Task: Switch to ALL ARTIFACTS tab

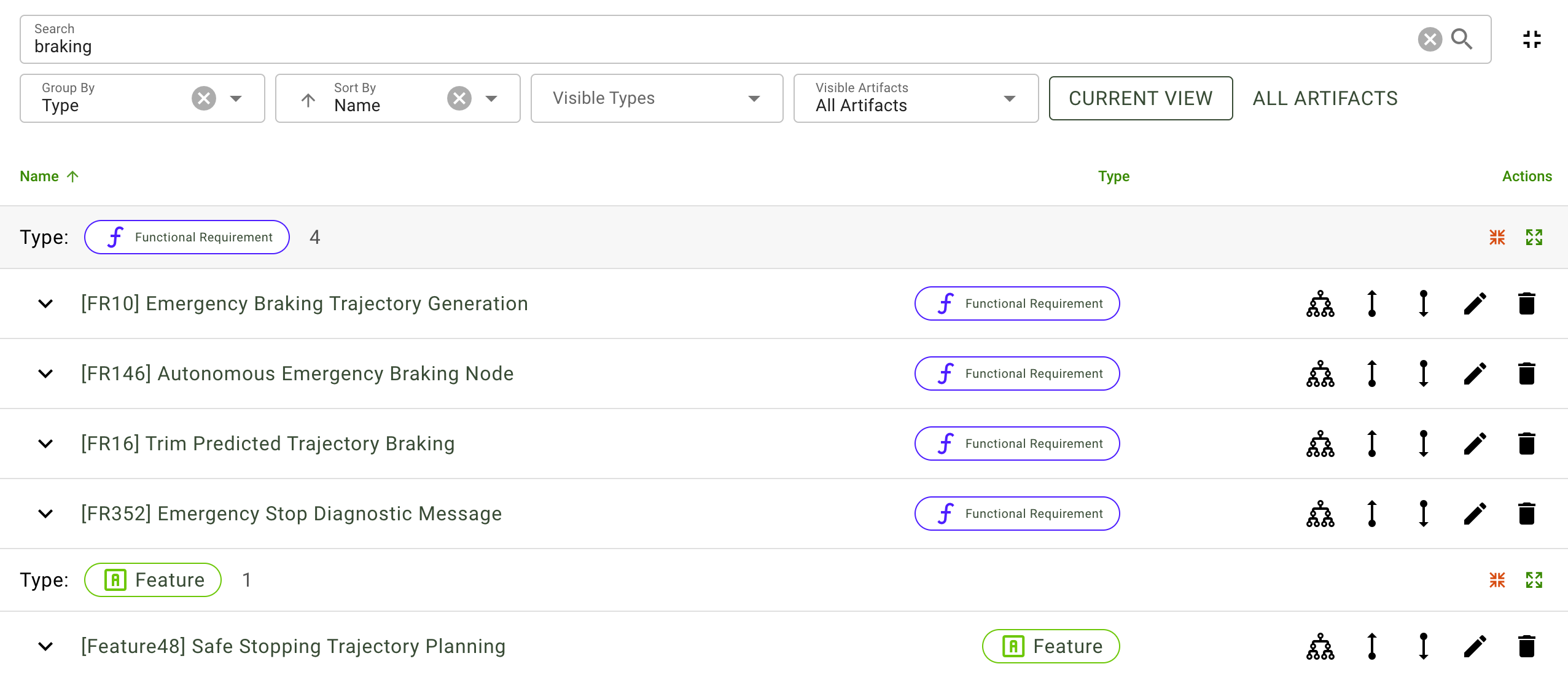Action: pos(1325,98)
